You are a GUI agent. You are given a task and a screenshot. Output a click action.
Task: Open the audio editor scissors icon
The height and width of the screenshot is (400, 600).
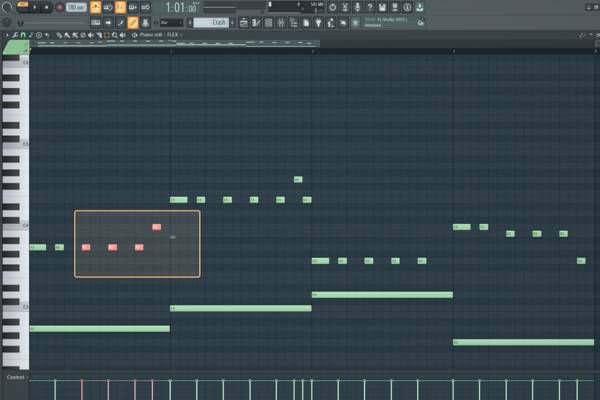(345, 7)
